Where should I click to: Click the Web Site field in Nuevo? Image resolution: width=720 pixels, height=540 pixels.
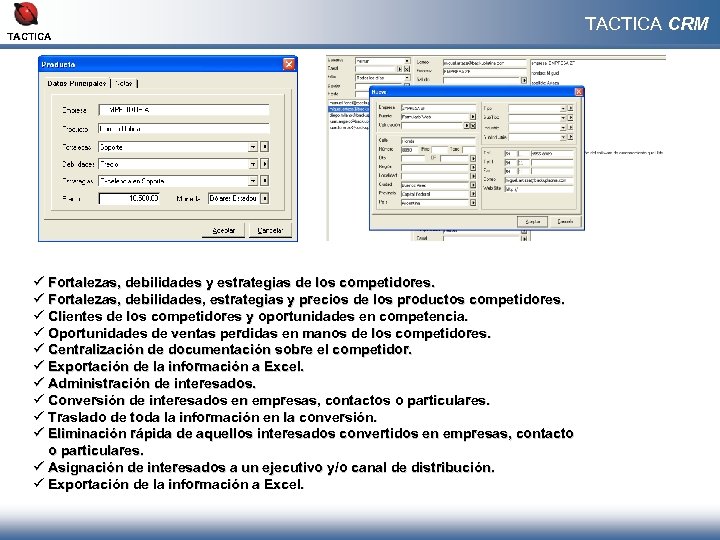[539, 189]
